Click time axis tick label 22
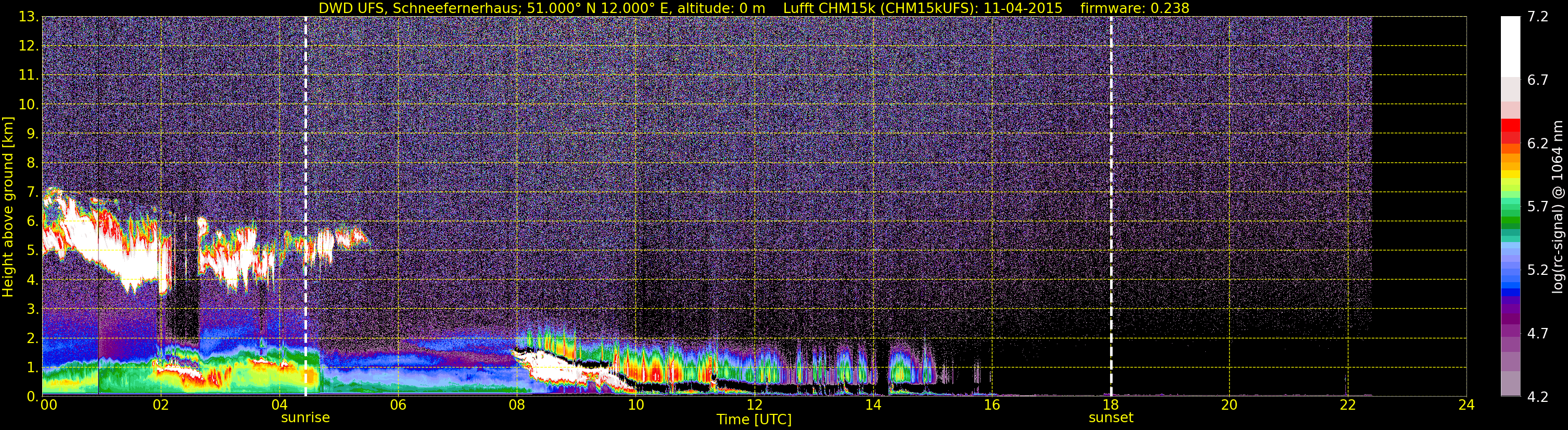This screenshot has width=1568, height=430. [1348, 406]
